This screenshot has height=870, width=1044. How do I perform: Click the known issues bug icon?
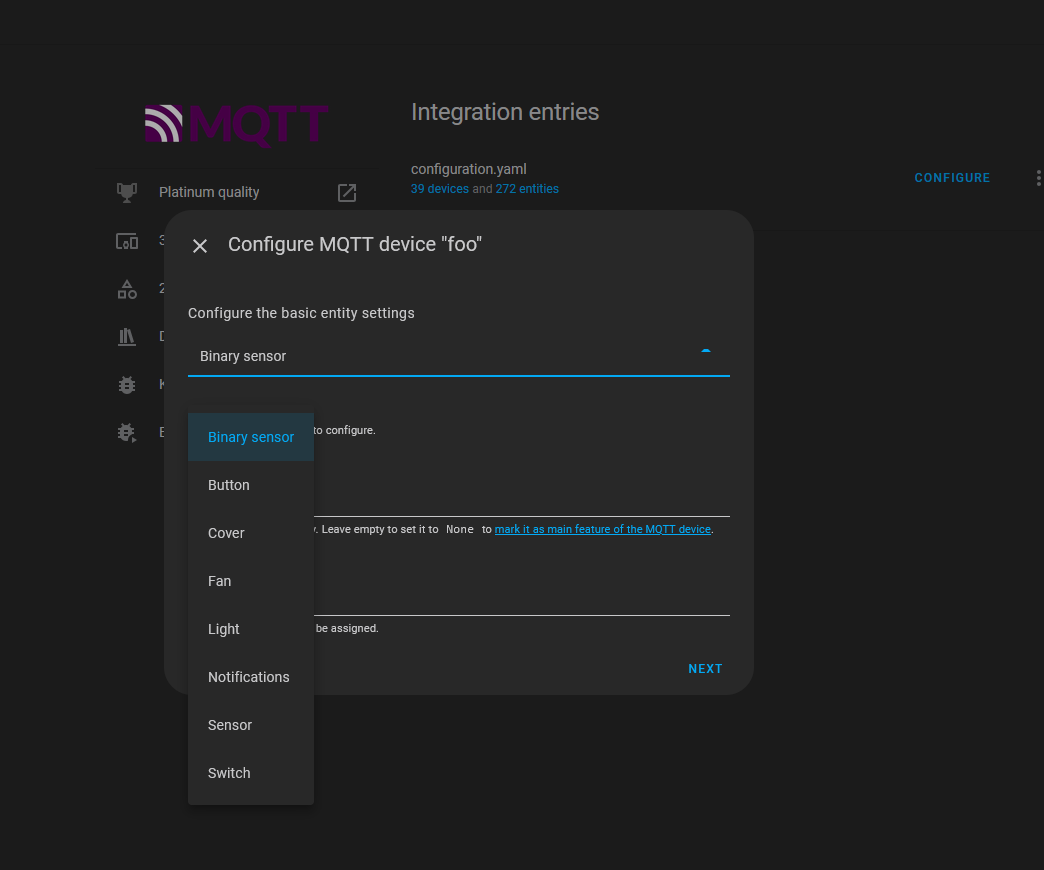tap(127, 384)
